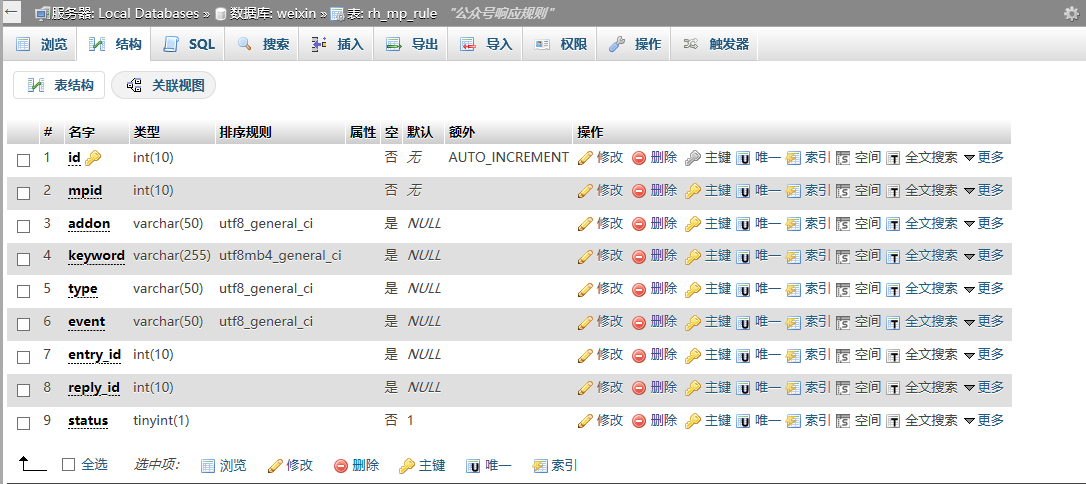
Task: Expand 更多 dropdown for reply_id row
Action: tap(984, 387)
